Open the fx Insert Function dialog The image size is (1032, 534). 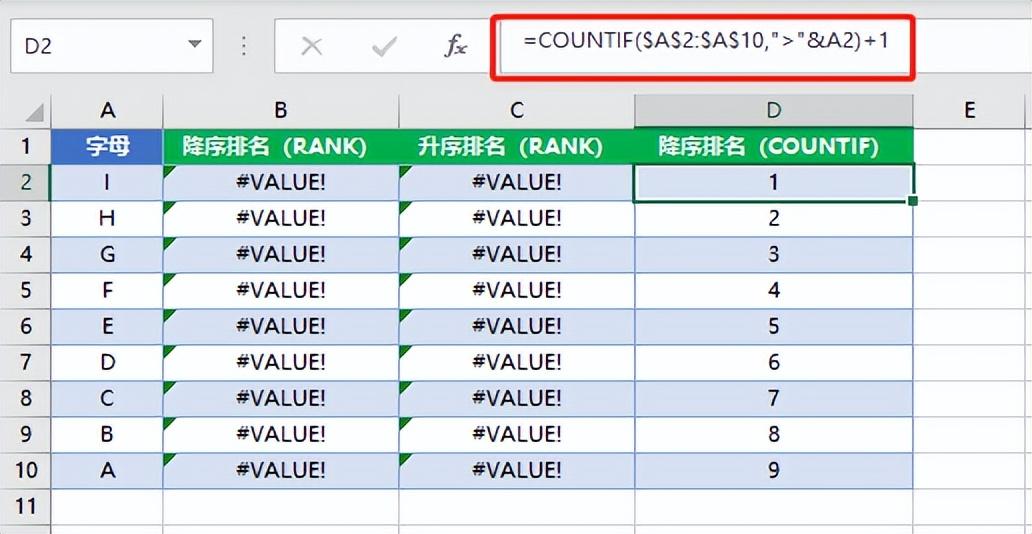click(455, 46)
